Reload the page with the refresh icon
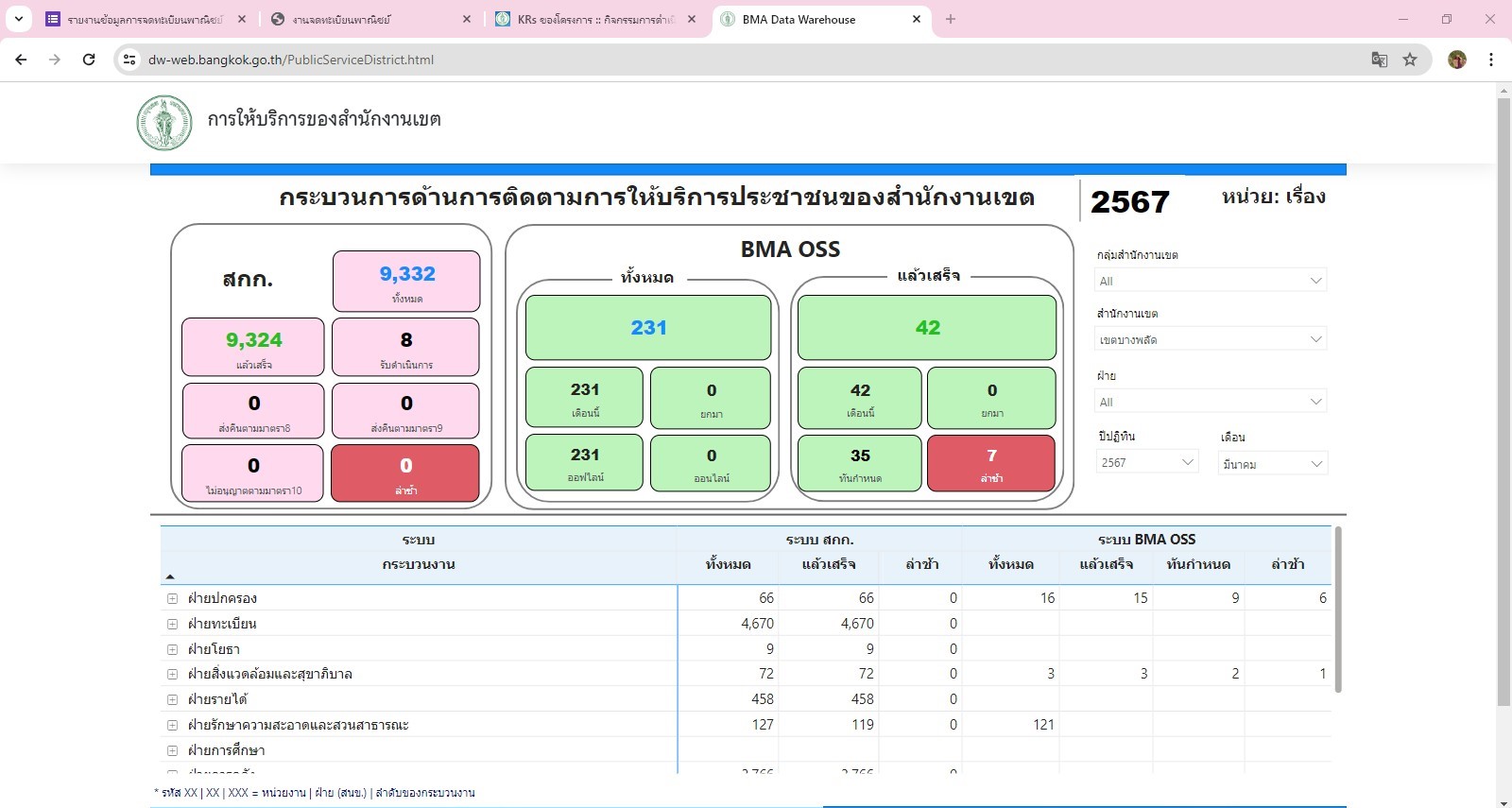1512x808 pixels. coord(89,60)
